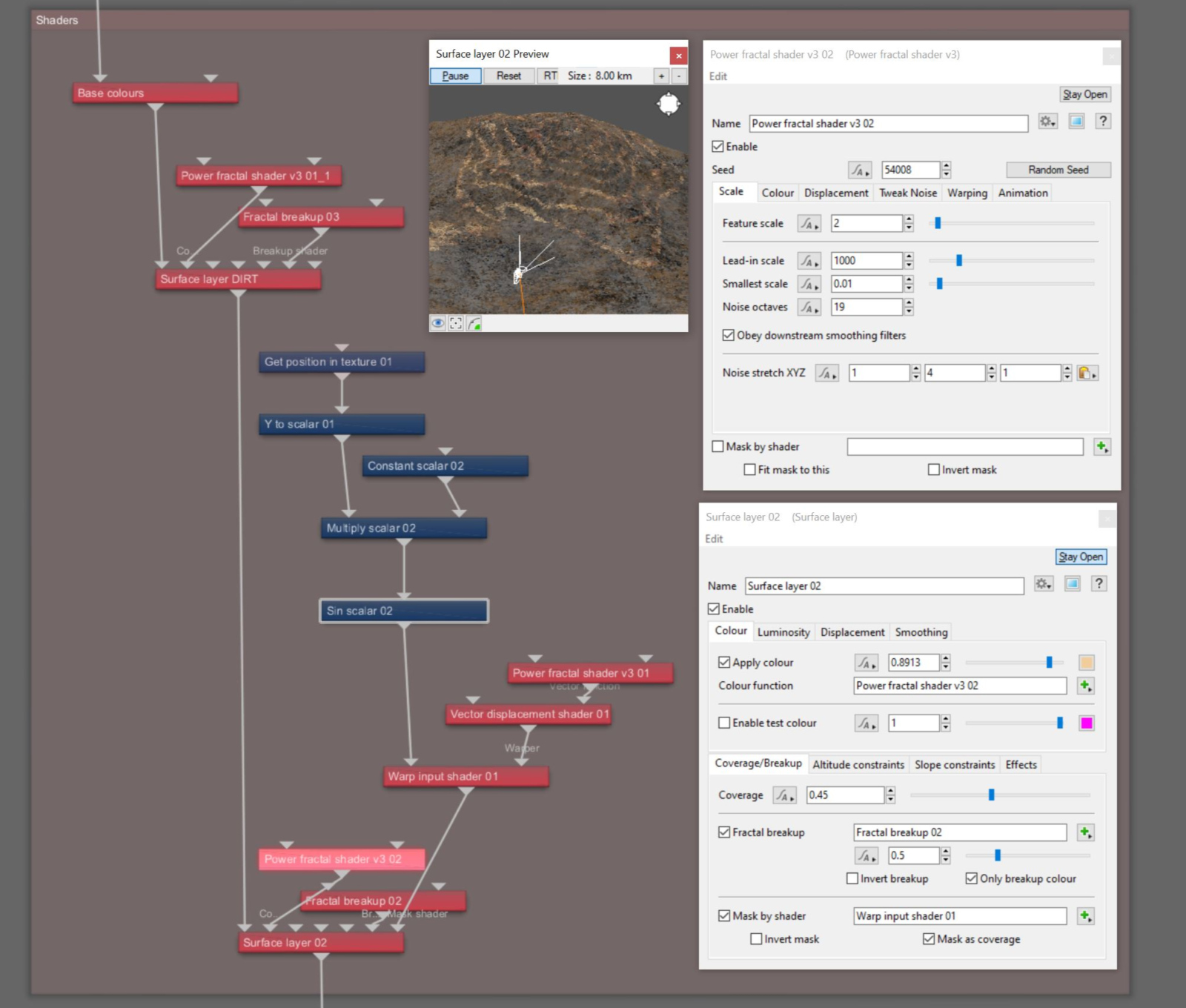Pause the Surface layer 02 preview

(x=456, y=76)
